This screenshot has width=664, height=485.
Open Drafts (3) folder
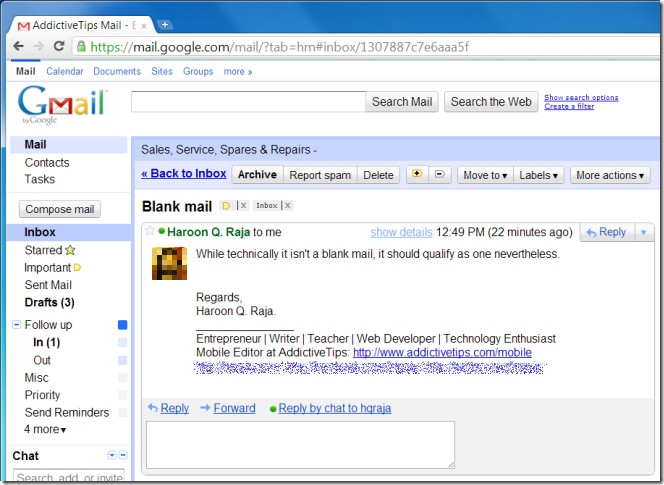50,302
